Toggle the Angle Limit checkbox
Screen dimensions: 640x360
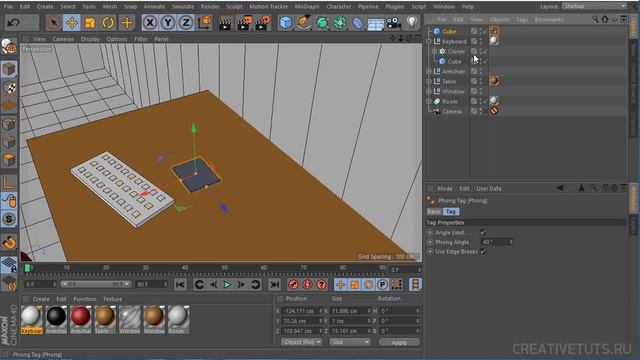[483, 232]
